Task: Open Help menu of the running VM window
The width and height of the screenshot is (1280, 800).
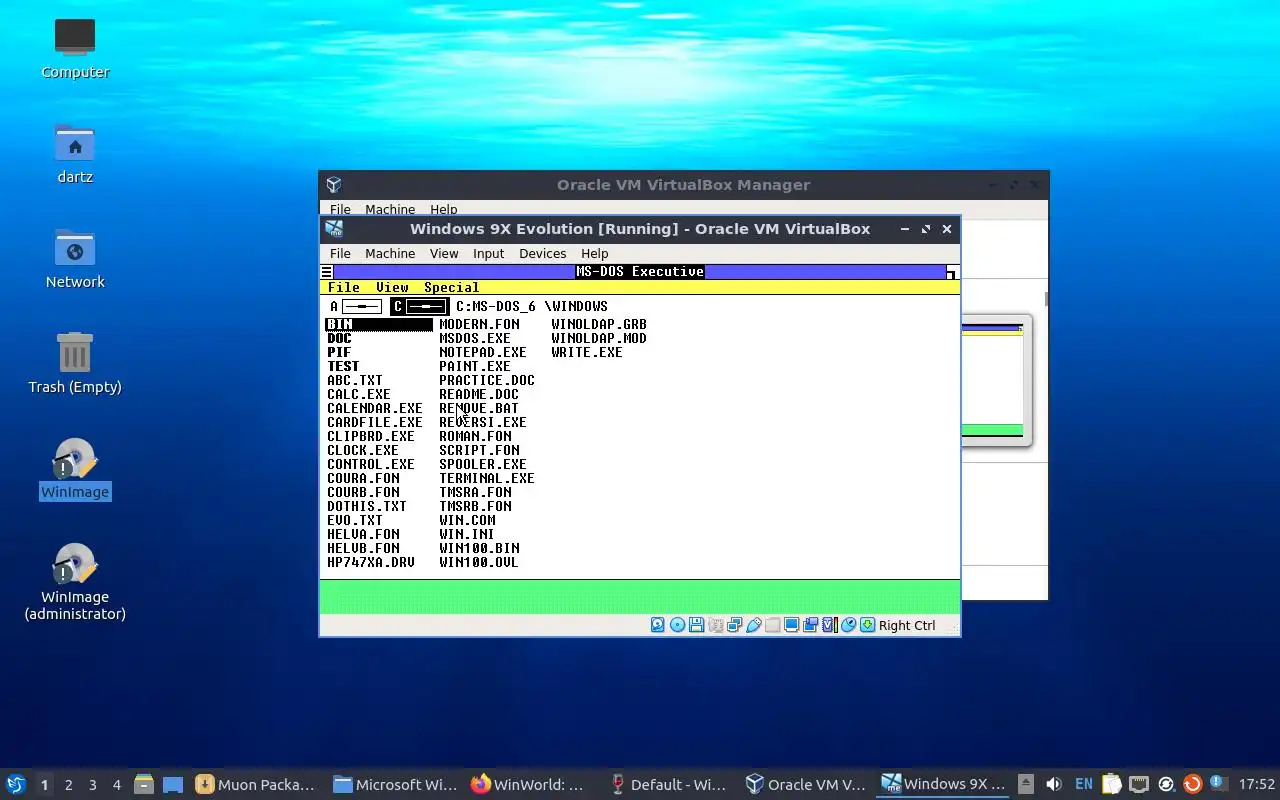Action: coord(594,253)
